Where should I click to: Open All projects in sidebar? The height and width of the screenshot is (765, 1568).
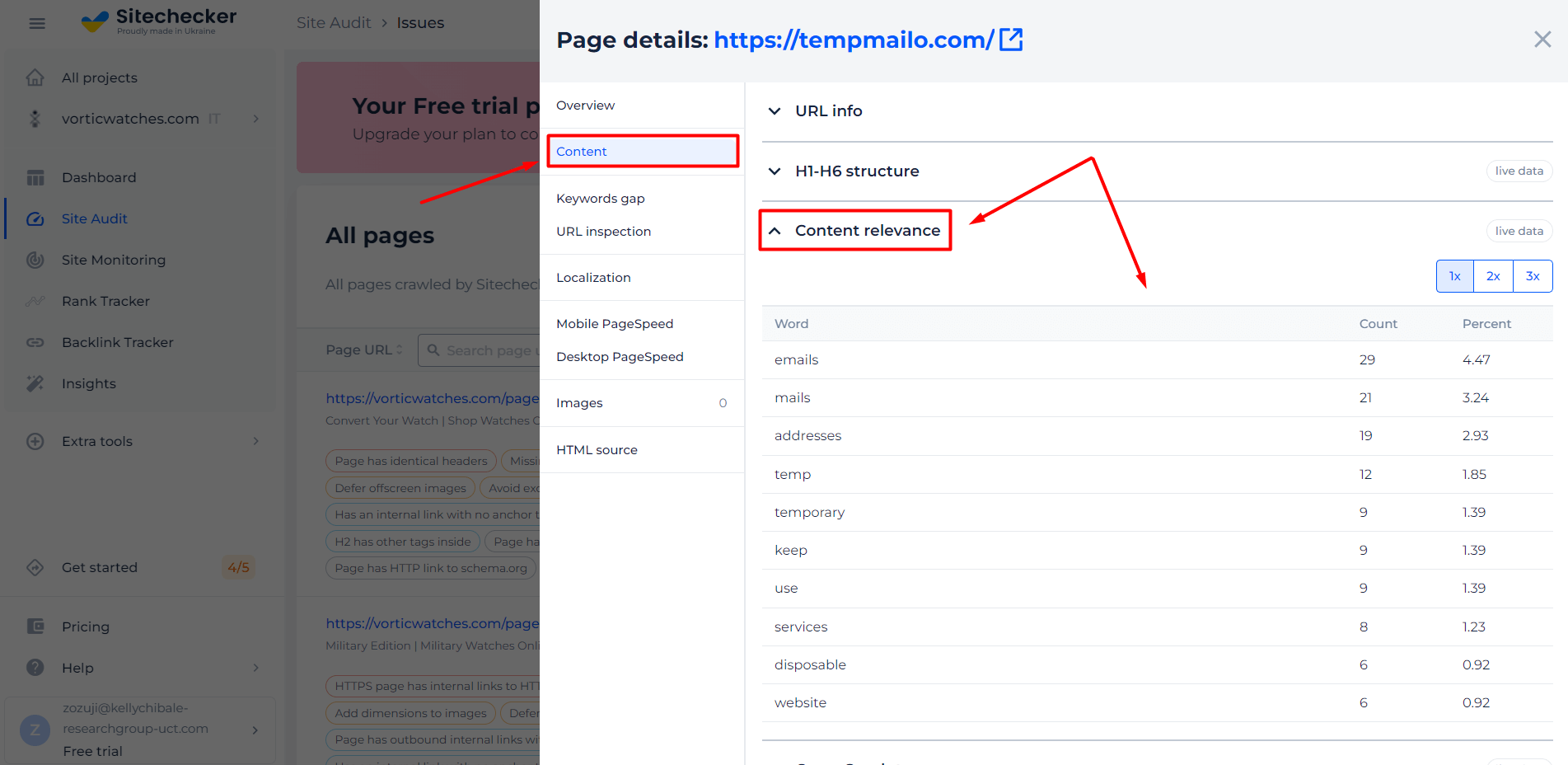100,77
